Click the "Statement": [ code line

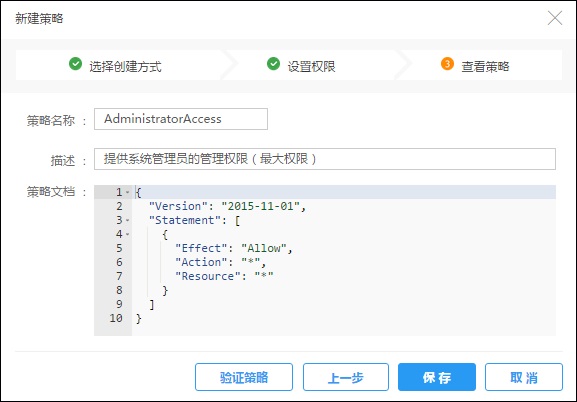pos(194,220)
